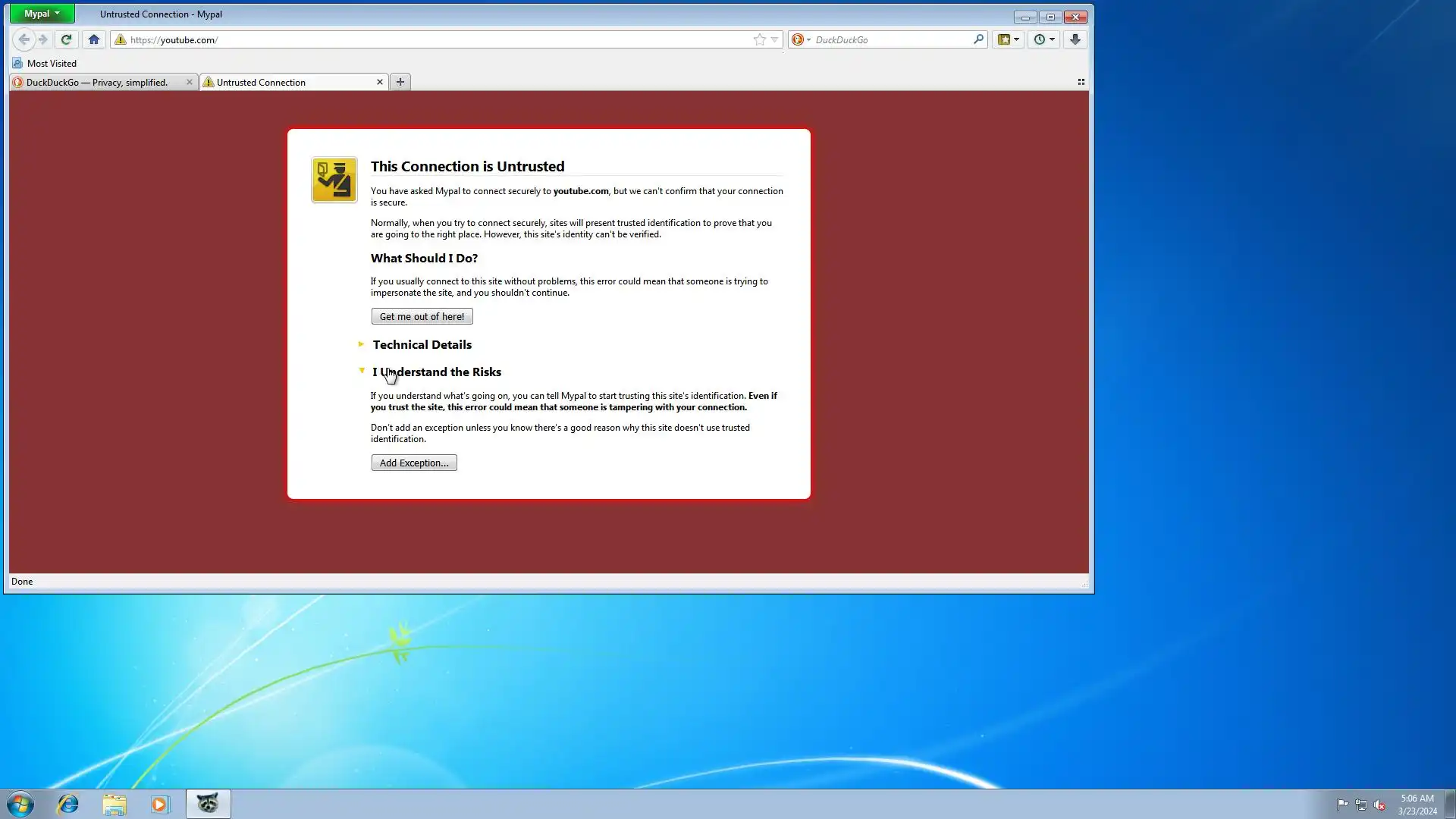Screen dimensions: 1456x819
Task: Click the Add Exception... button
Action: tap(414, 463)
